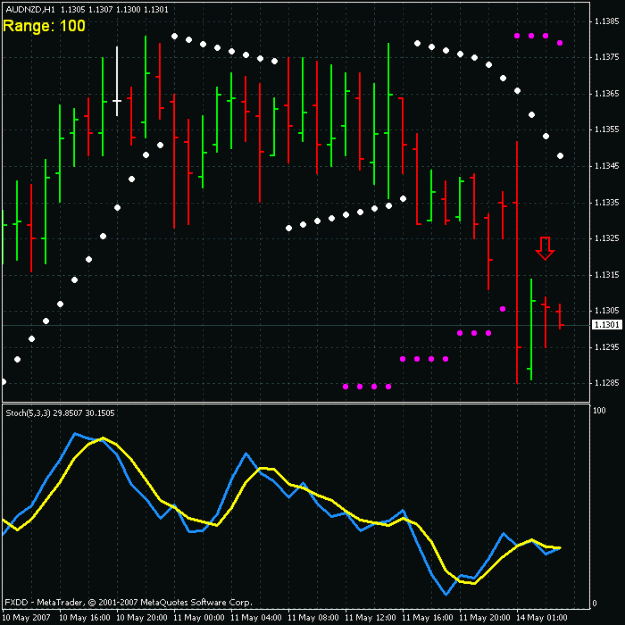Click the "11 May 00:00" time label

[x=199, y=618]
